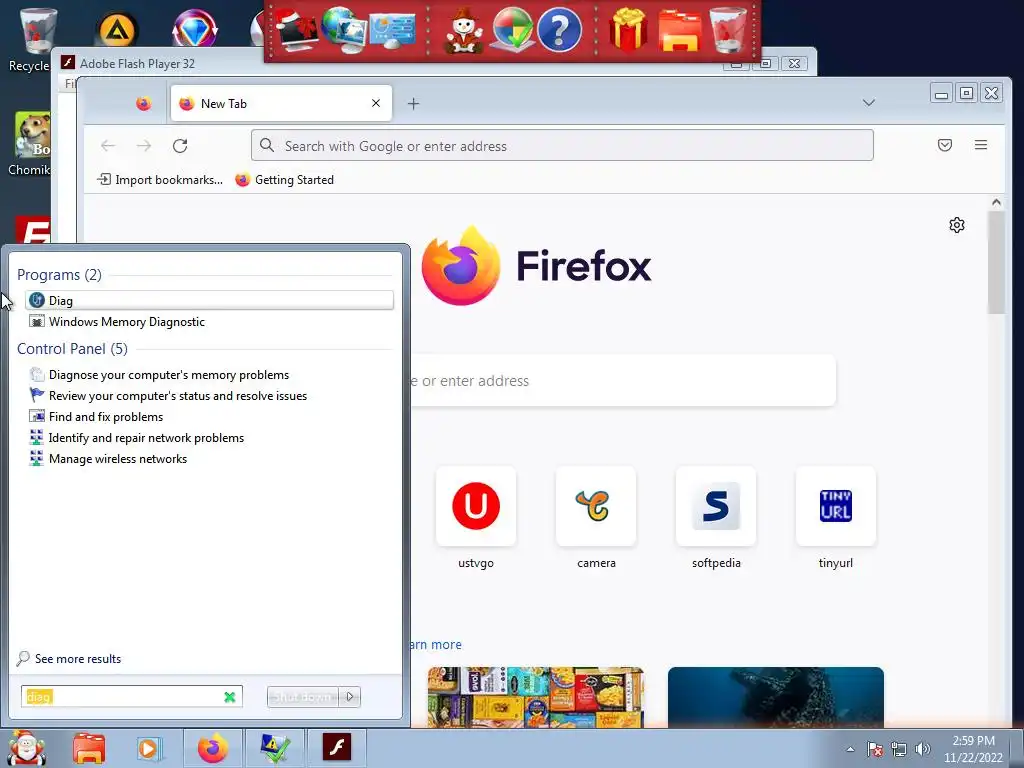Image resolution: width=1024 pixels, height=768 pixels.
Task: List all tabs dropdown in Firefox
Action: [x=869, y=103]
